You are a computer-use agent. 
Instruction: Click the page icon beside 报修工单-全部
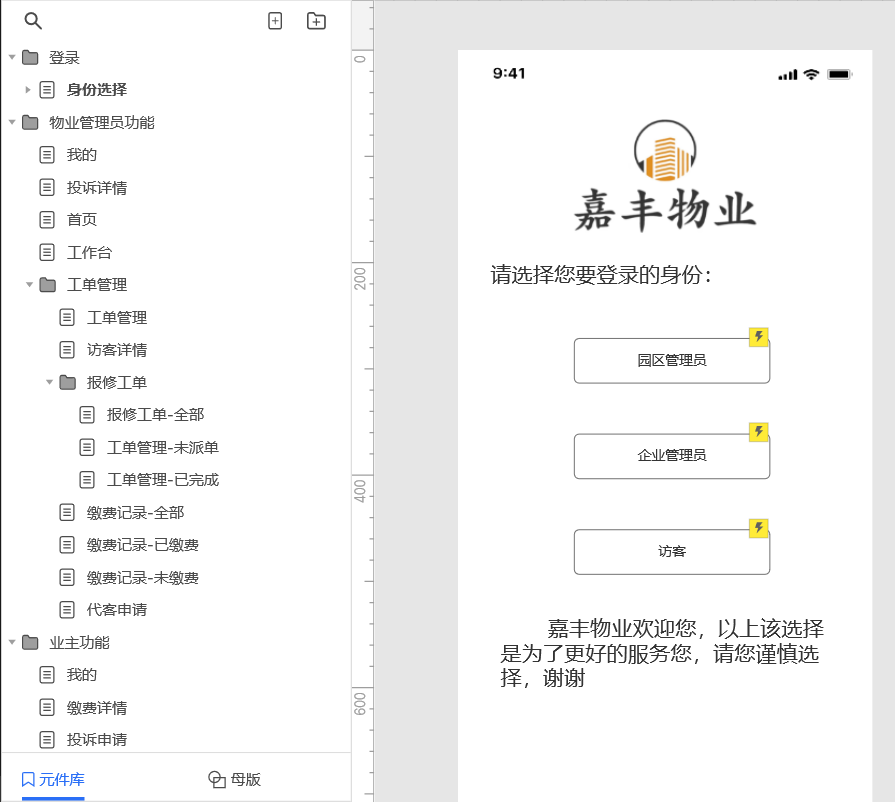pos(87,414)
